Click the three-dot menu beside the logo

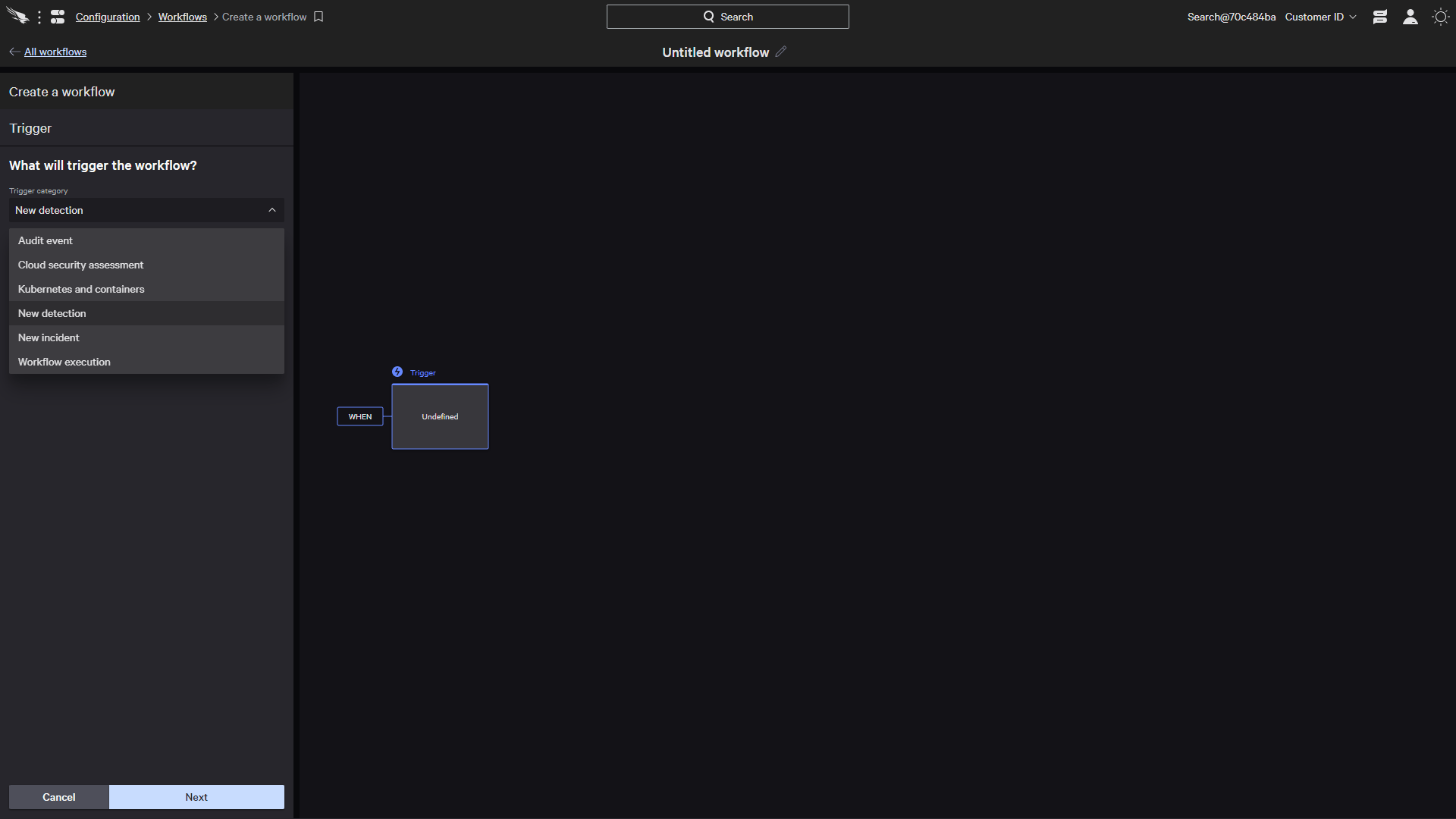[x=39, y=17]
